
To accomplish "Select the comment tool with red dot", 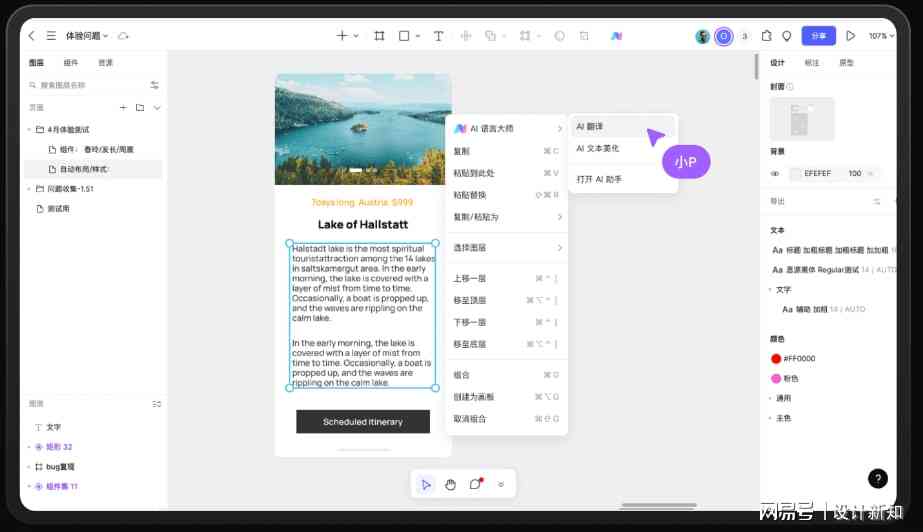I will coord(476,484).
